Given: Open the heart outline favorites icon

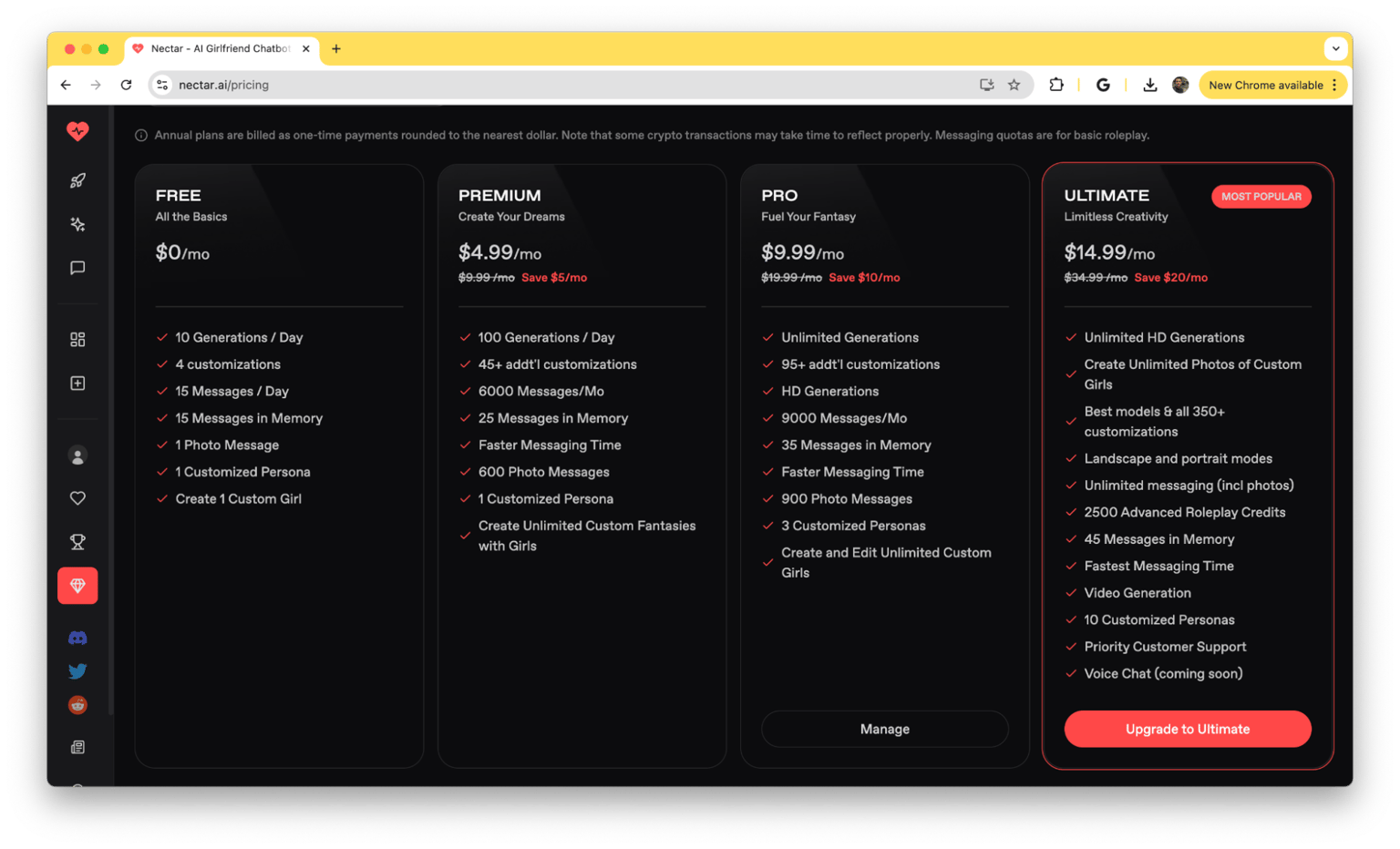Looking at the screenshot, I should [x=77, y=498].
